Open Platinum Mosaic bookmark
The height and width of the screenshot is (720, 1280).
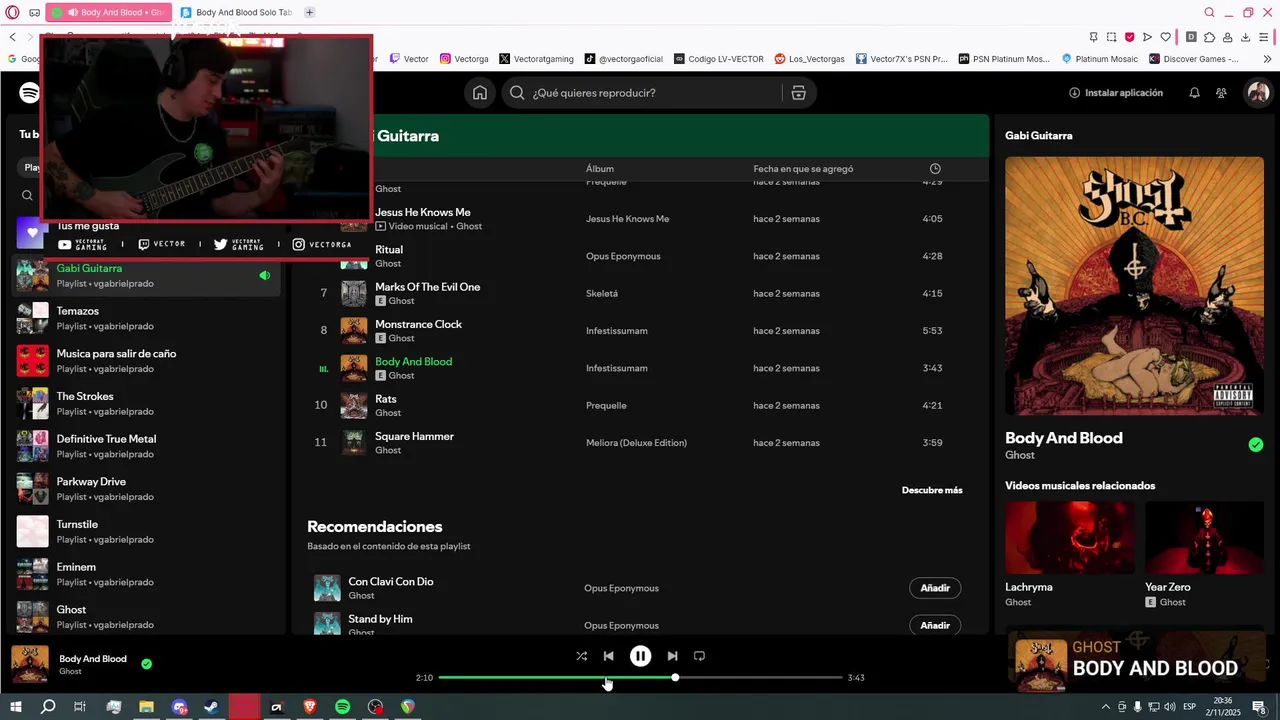(x=1099, y=59)
